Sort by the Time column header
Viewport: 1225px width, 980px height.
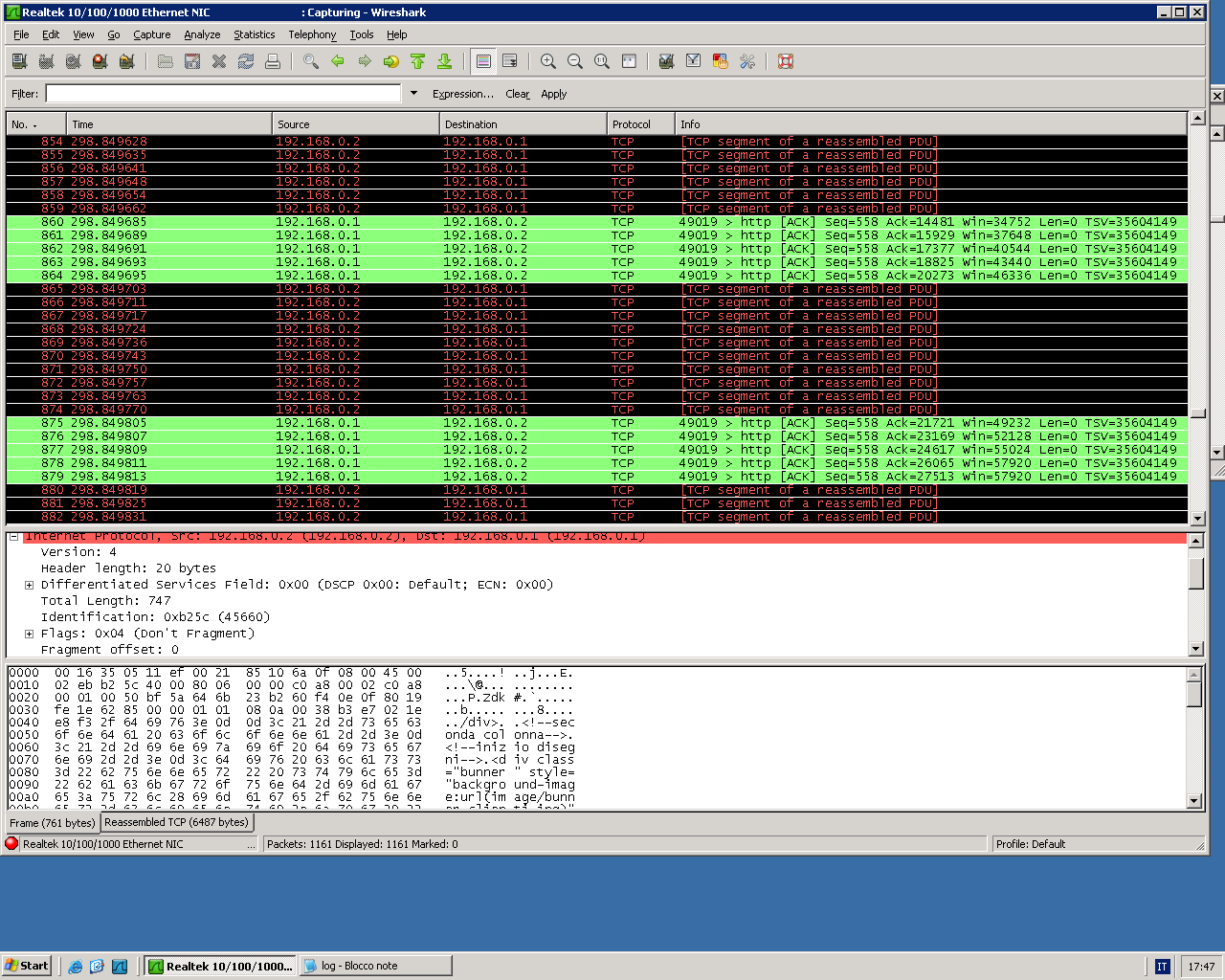169,124
